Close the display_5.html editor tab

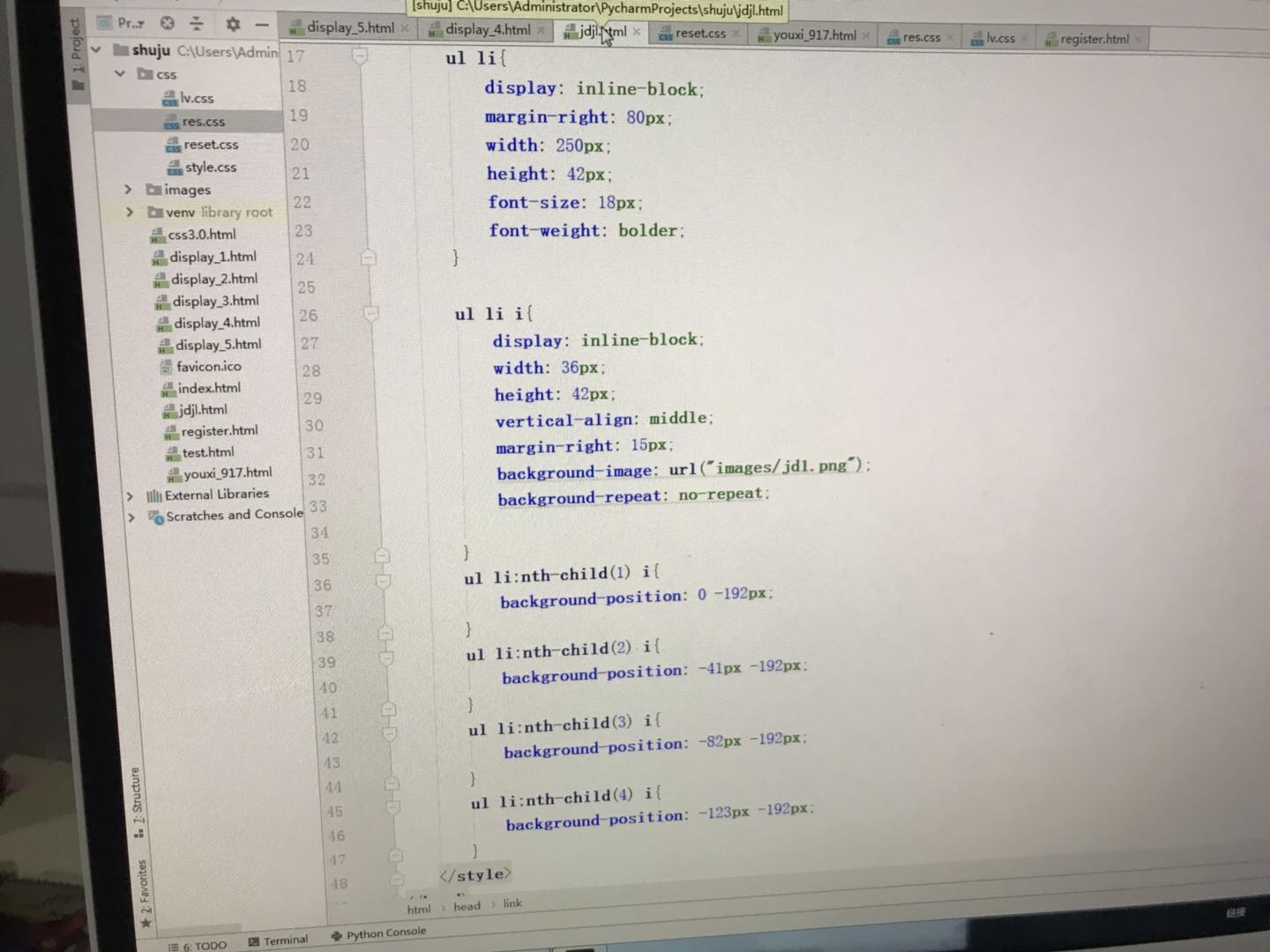405,28
